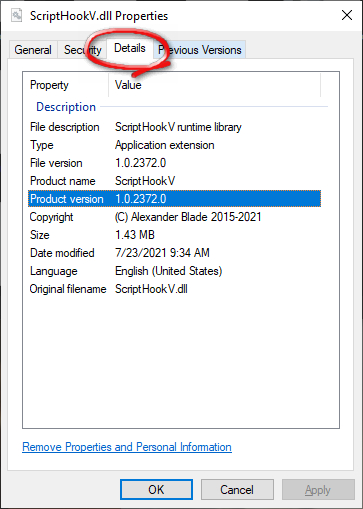Click the Description group heading

[x=66, y=107]
